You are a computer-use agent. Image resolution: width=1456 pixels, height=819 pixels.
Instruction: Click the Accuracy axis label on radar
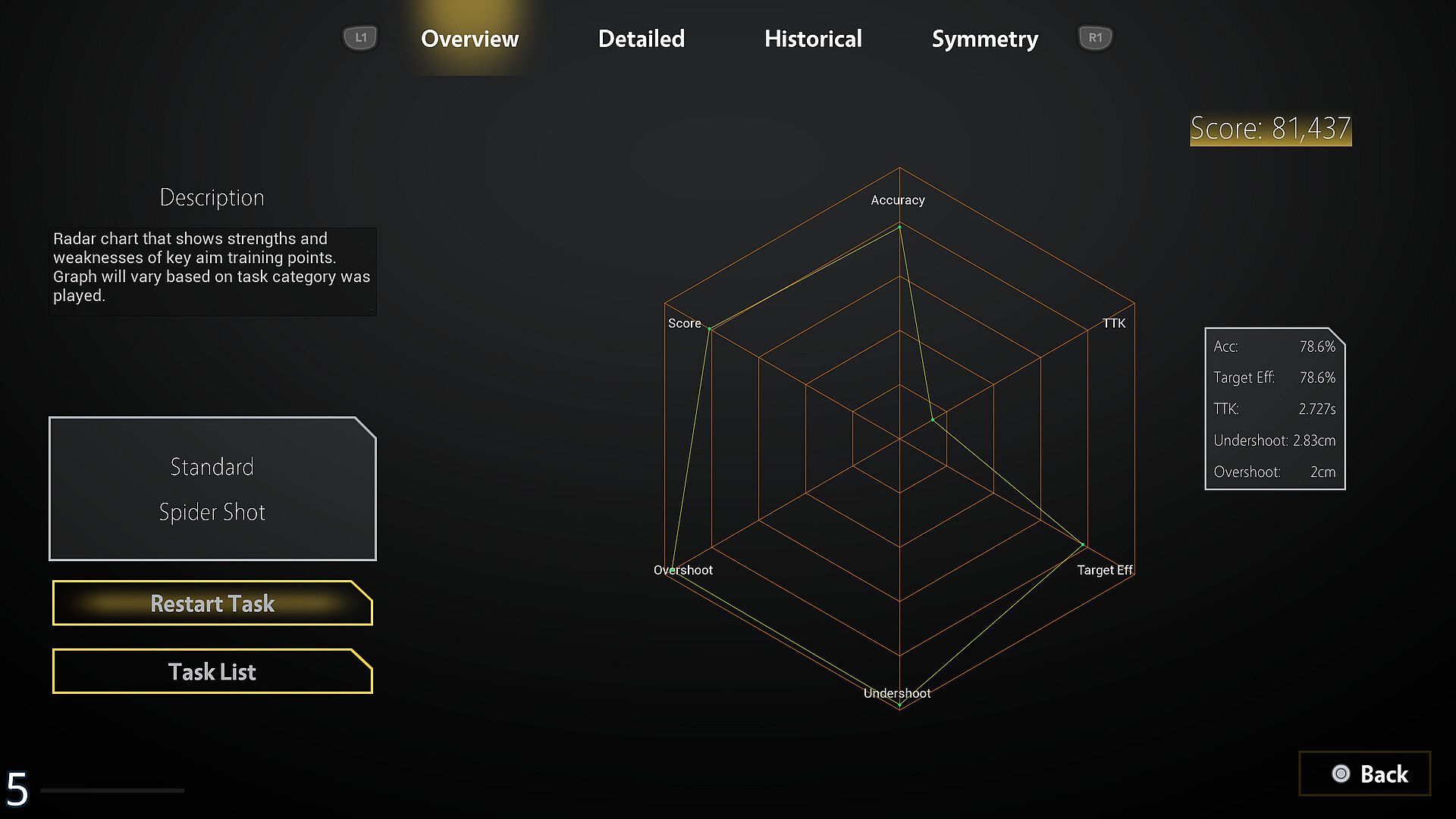(x=898, y=200)
